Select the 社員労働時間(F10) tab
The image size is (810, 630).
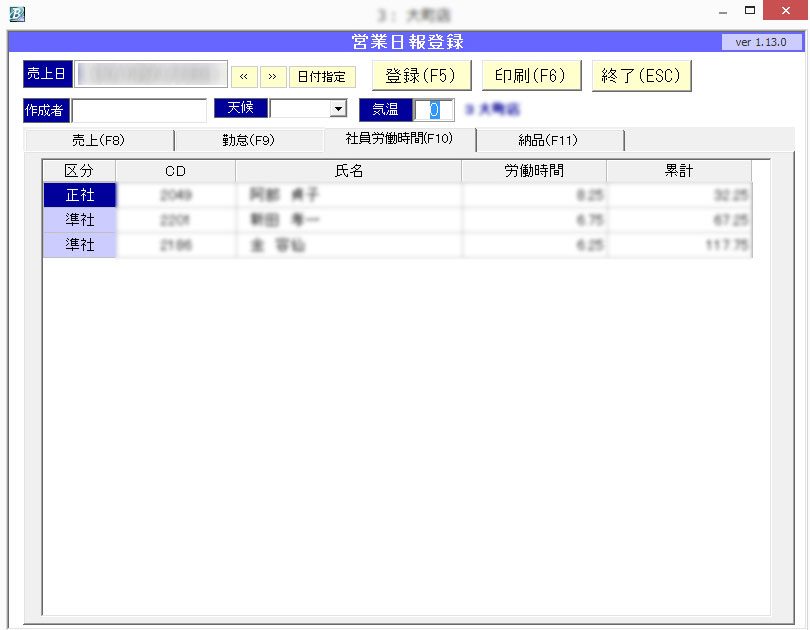[x=399, y=139]
